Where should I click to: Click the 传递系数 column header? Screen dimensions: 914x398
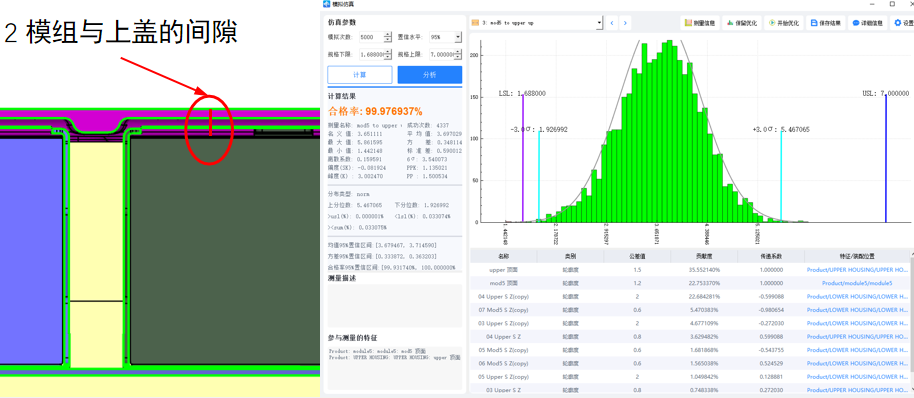[x=771, y=256]
